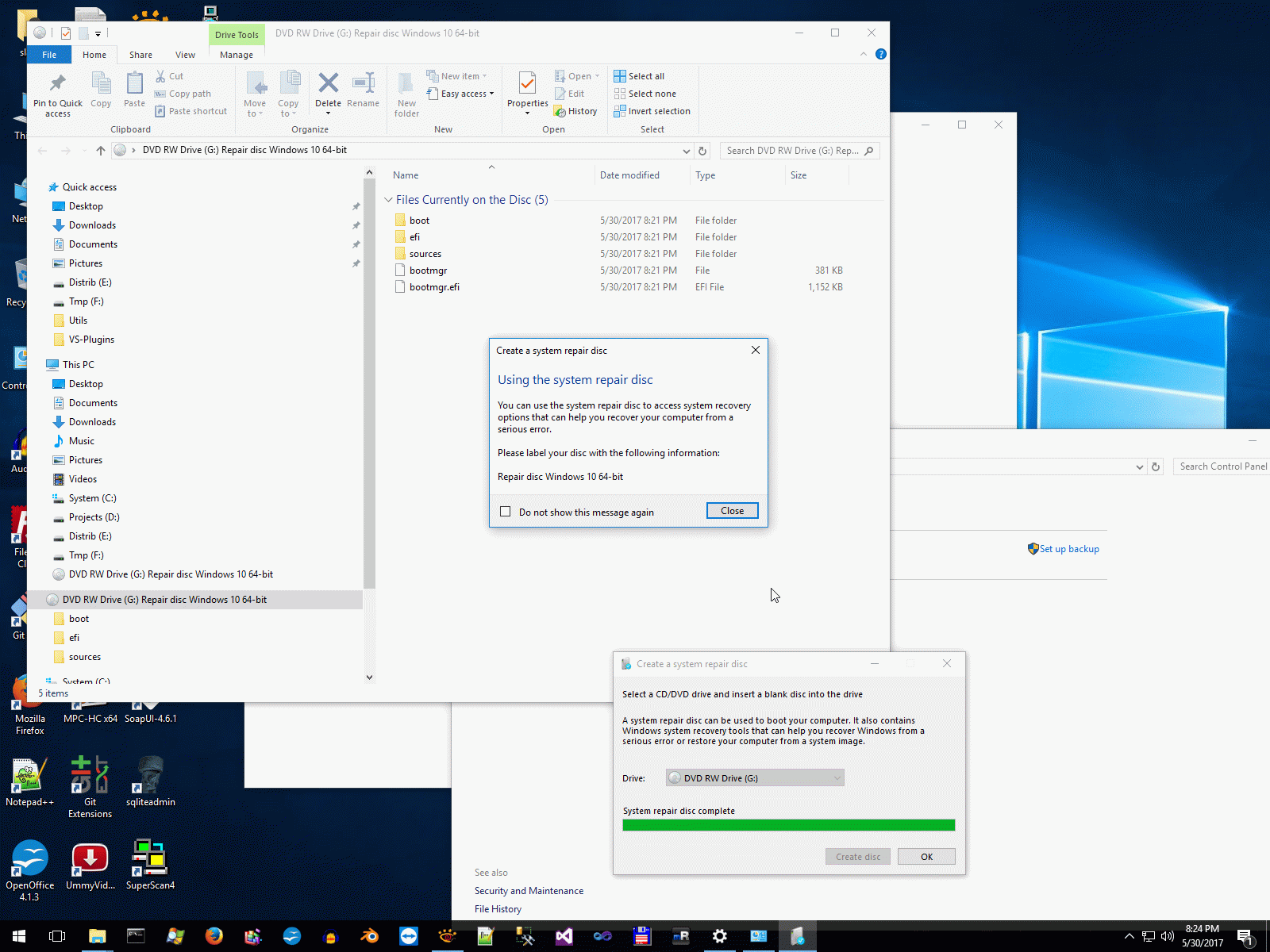Click the Paste icon in ribbon
The image size is (1270, 952).
[x=135, y=83]
